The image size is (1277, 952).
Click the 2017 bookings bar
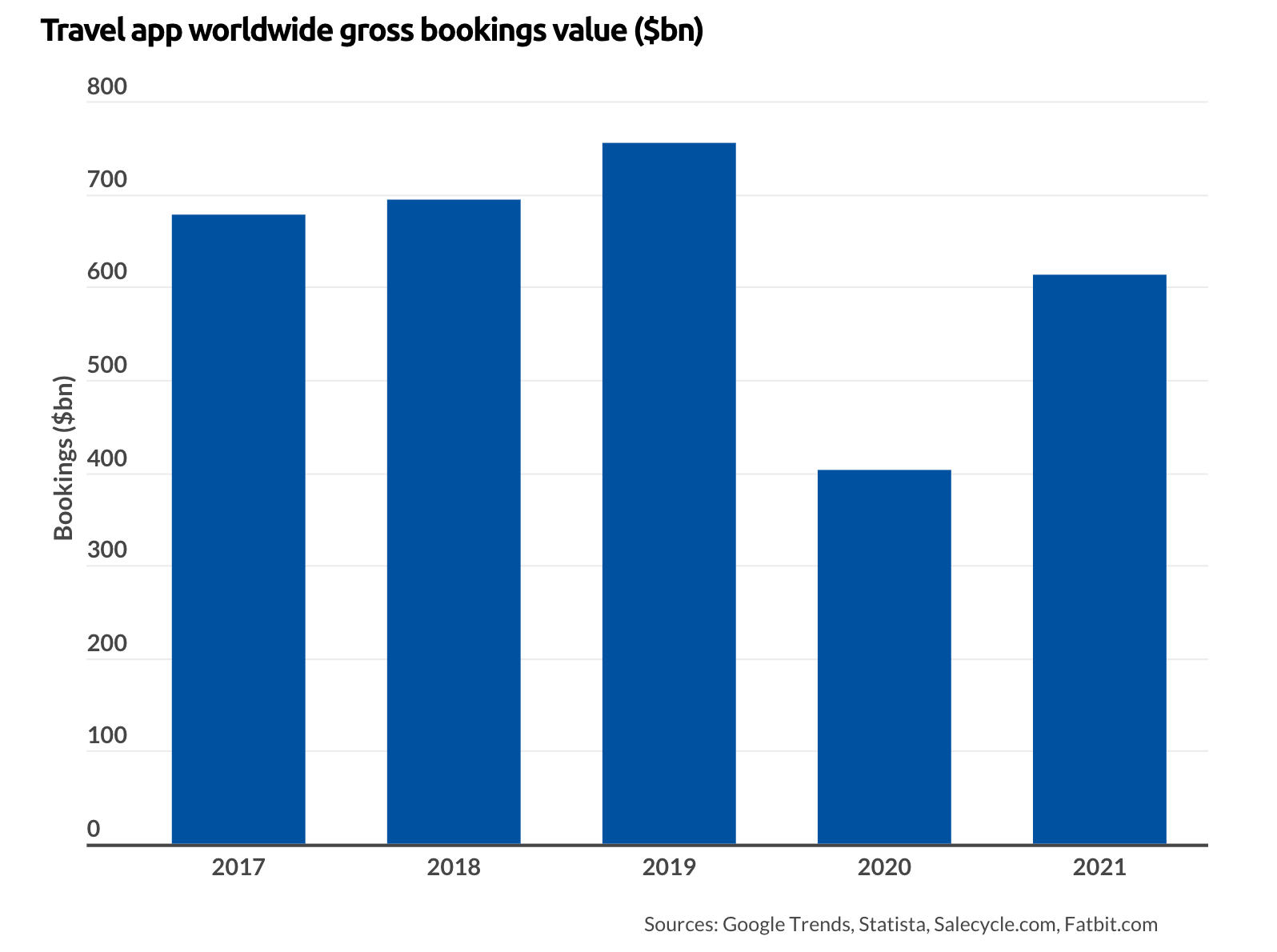tap(238, 529)
